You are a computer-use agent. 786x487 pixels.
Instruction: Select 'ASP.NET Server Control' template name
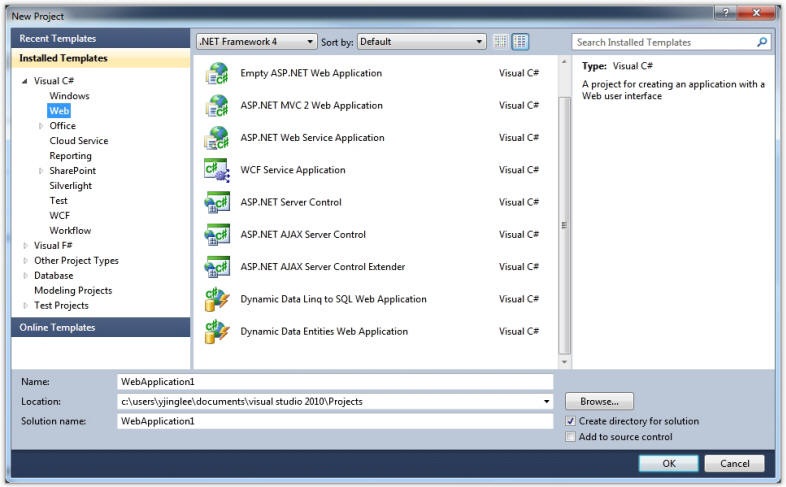(x=291, y=202)
